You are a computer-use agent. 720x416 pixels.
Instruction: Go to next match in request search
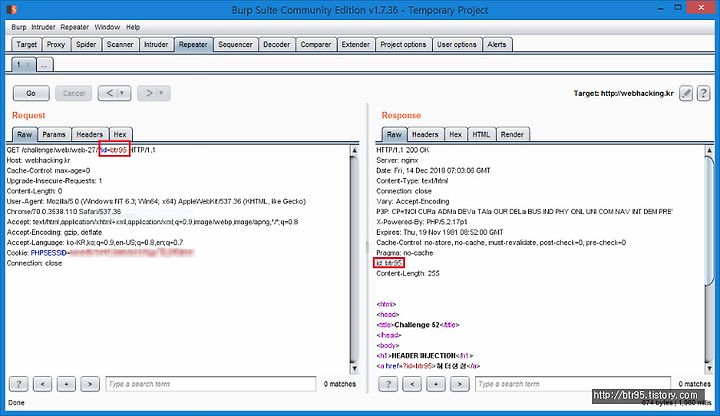pos(90,384)
